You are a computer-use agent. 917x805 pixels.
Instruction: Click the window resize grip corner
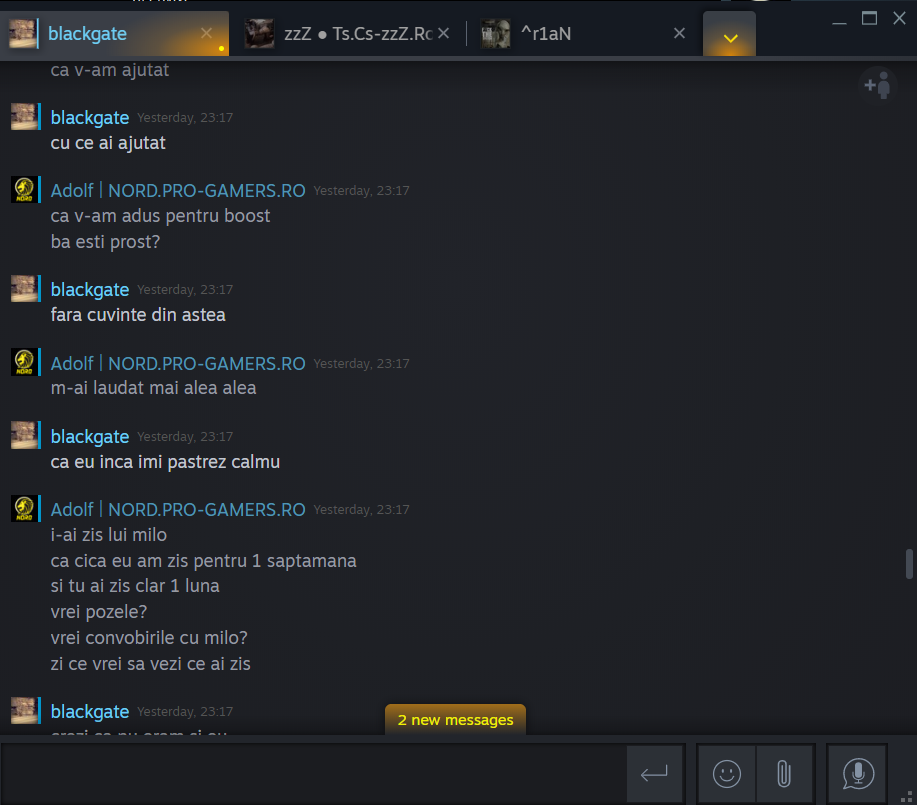[x=906, y=796]
